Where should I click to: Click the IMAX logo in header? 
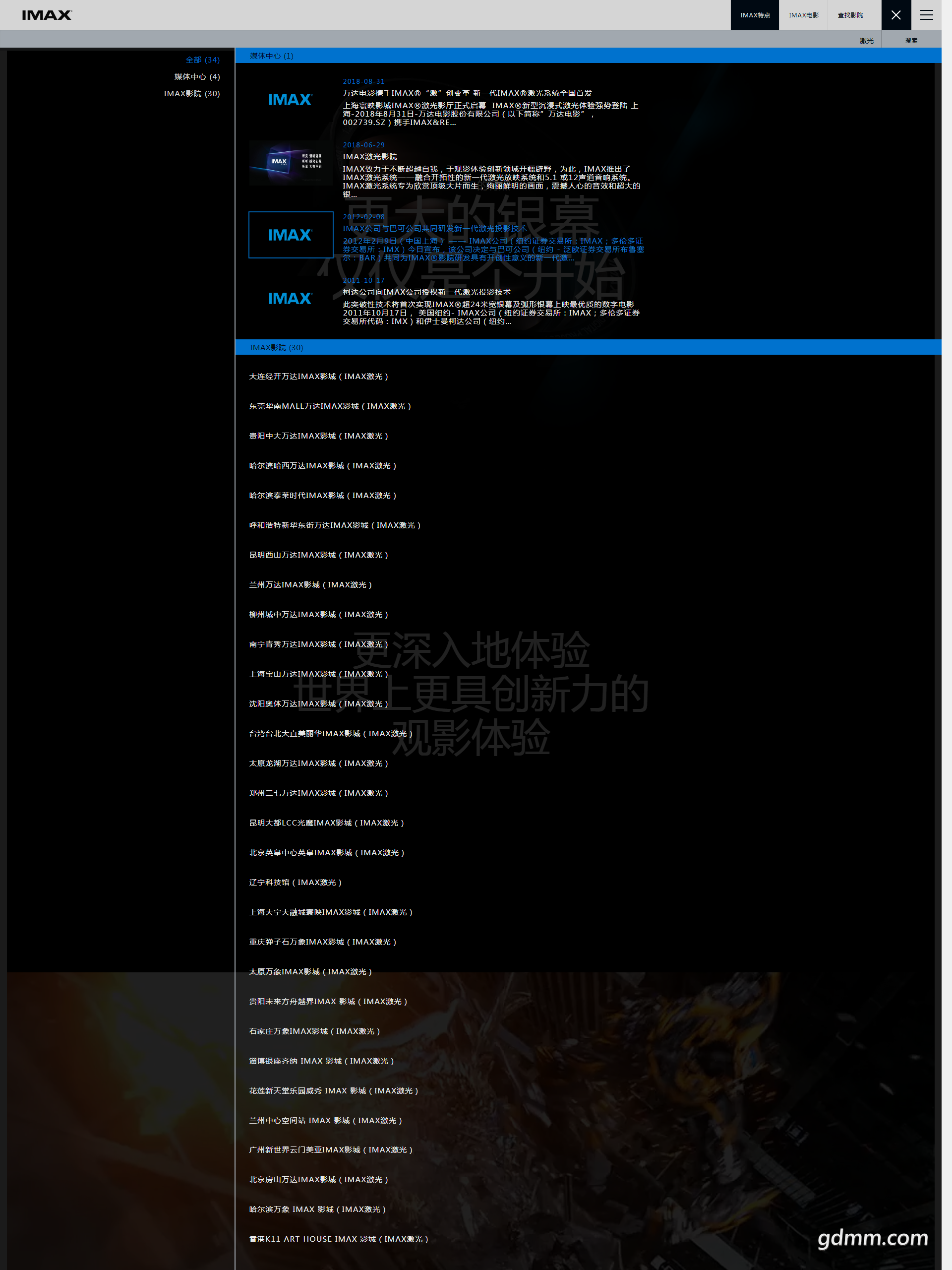point(47,15)
